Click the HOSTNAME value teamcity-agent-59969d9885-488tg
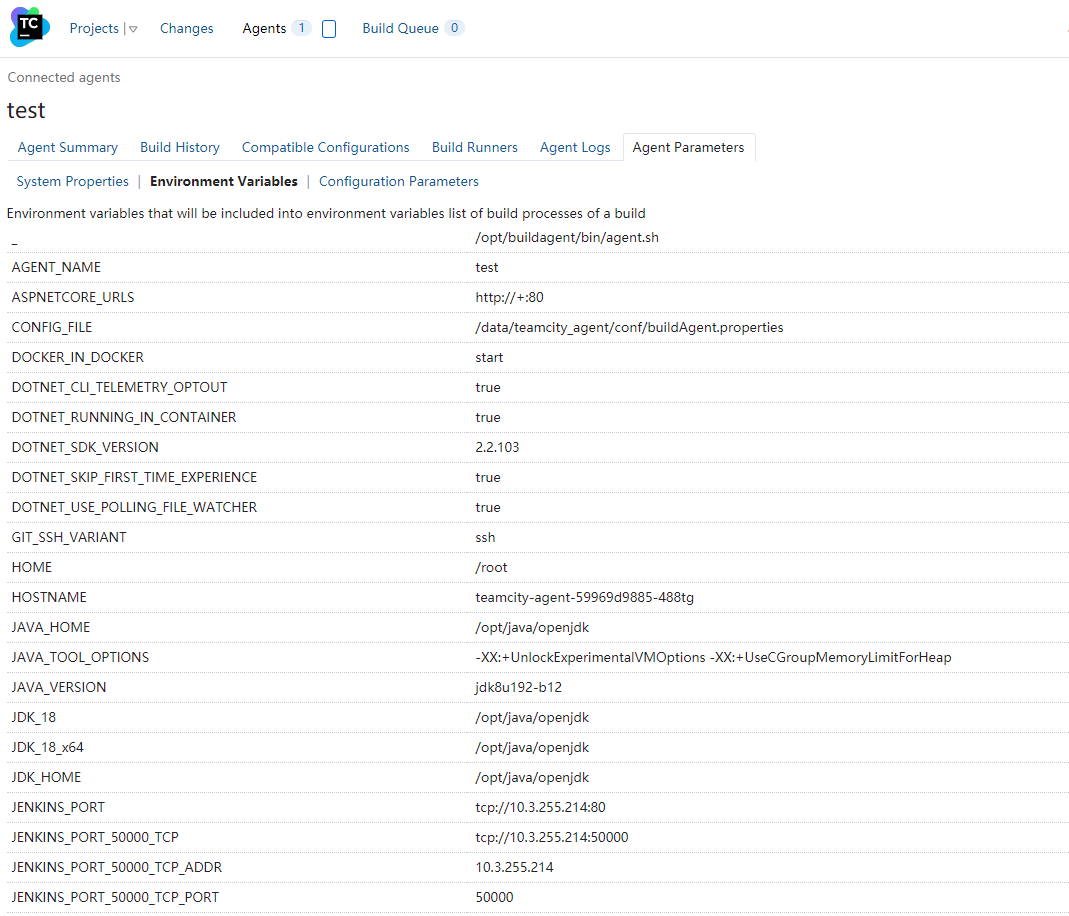The height and width of the screenshot is (916, 1069). (x=584, y=597)
